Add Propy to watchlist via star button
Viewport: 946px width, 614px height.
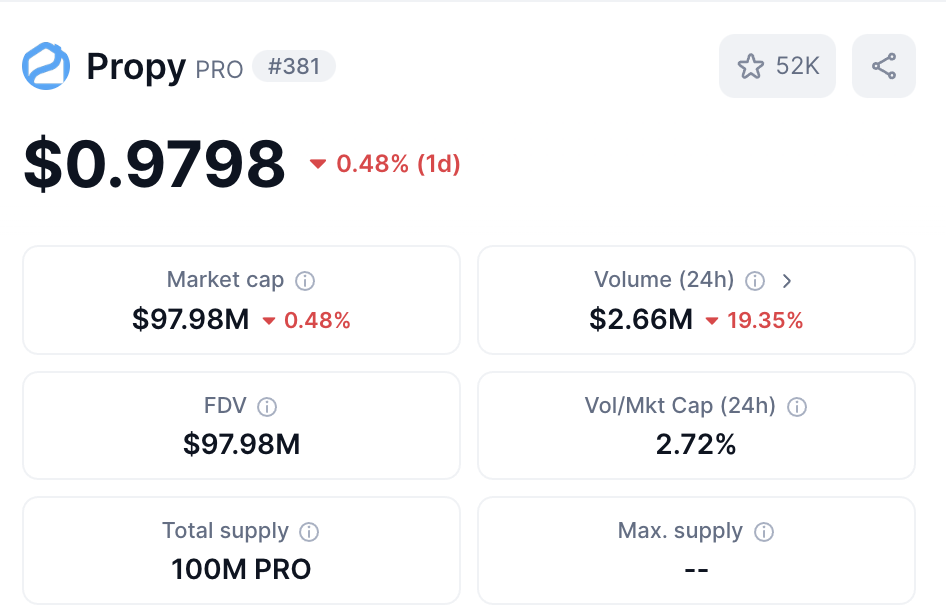777,66
